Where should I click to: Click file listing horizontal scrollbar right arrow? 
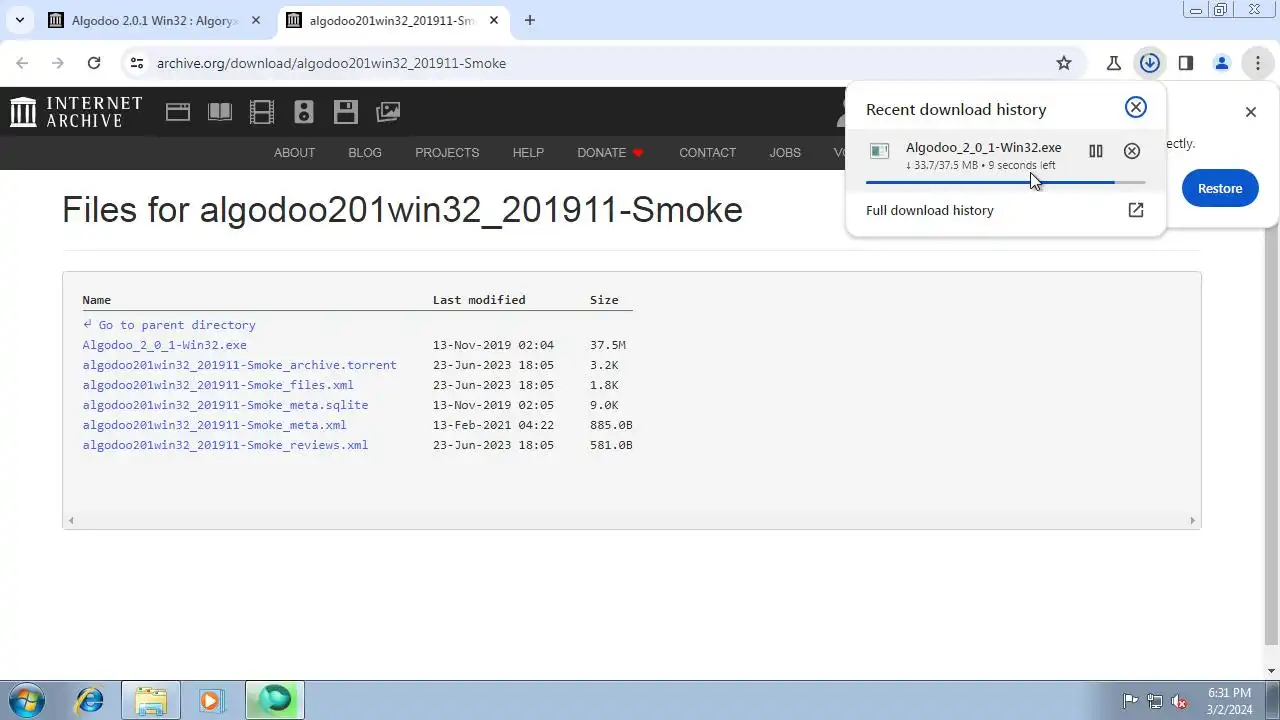[x=1192, y=520]
